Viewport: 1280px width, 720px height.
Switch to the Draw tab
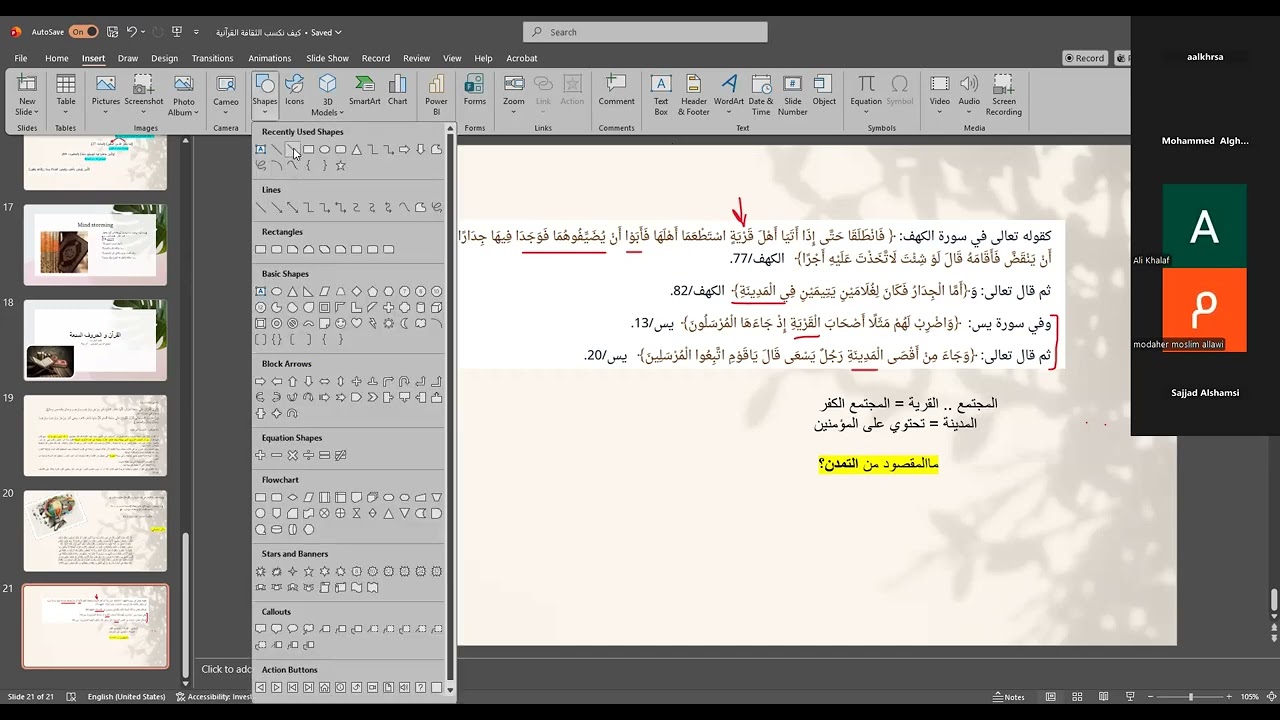(x=128, y=58)
